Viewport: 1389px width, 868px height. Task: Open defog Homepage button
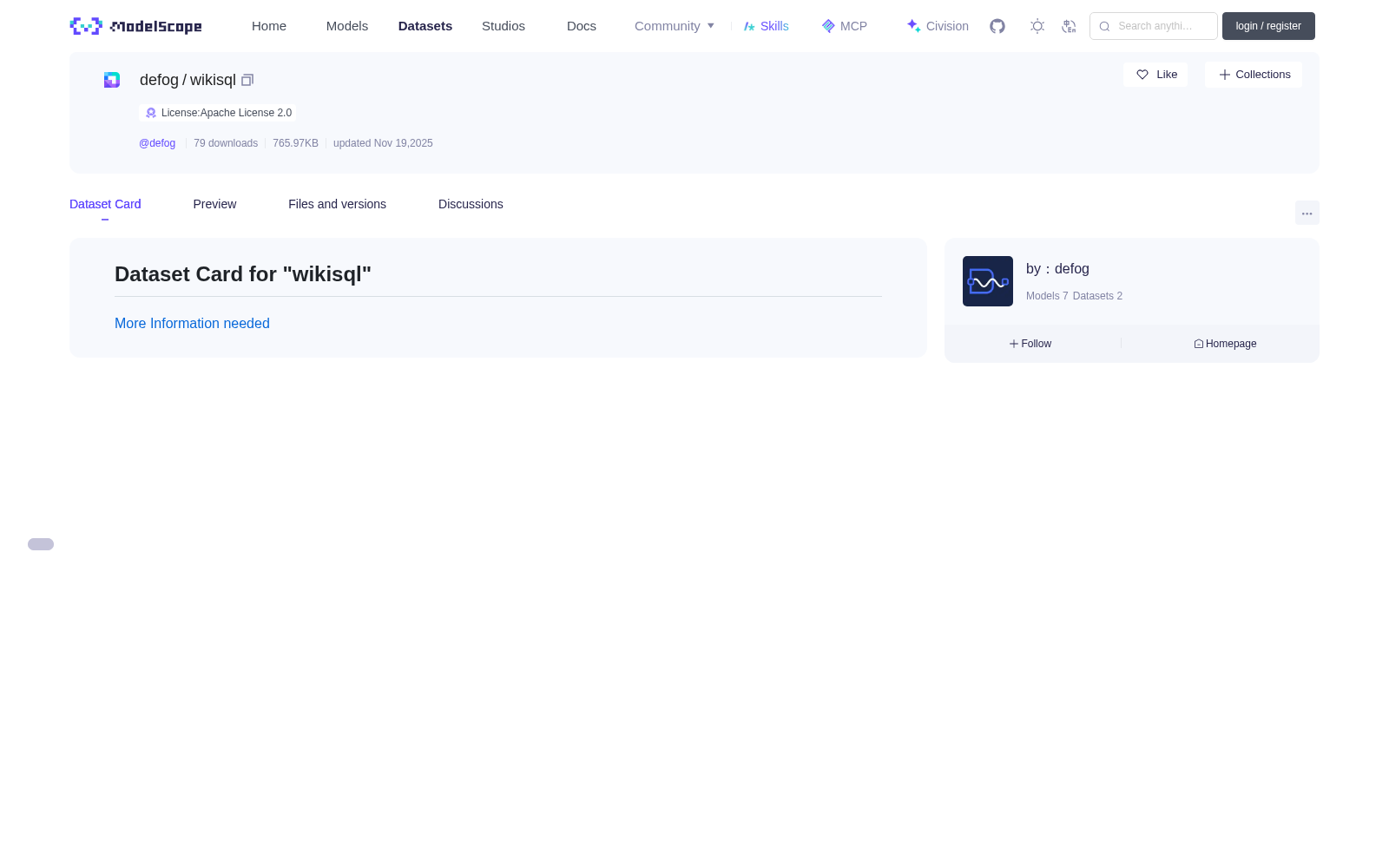coord(1225,344)
